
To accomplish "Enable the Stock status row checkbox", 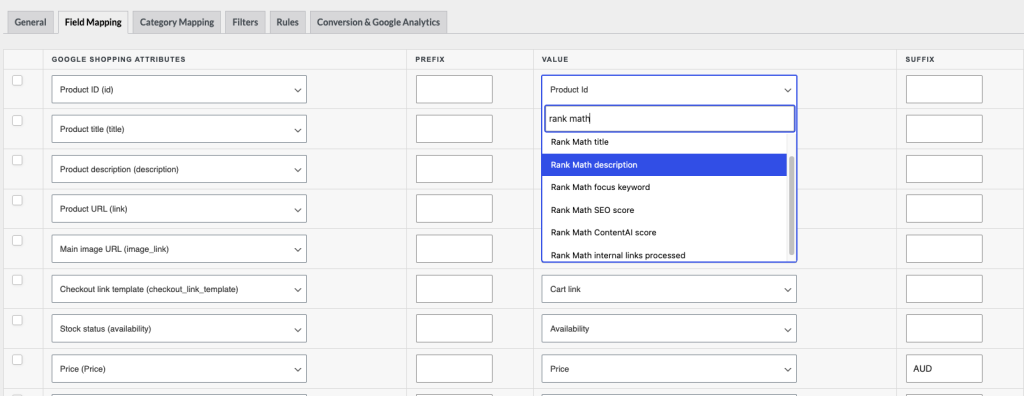I will point(18,320).
